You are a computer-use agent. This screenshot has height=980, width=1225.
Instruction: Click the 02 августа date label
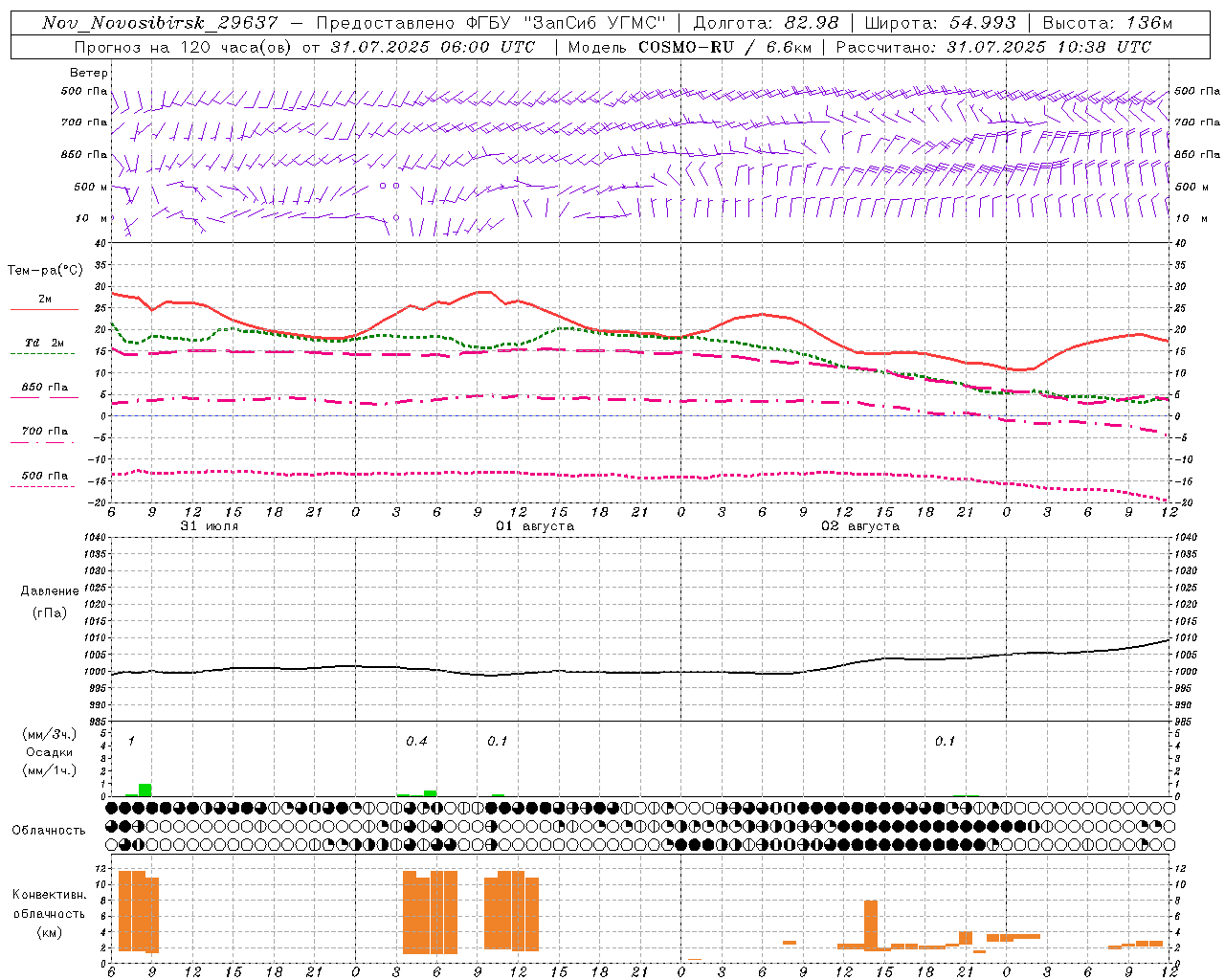pos(860,526)
